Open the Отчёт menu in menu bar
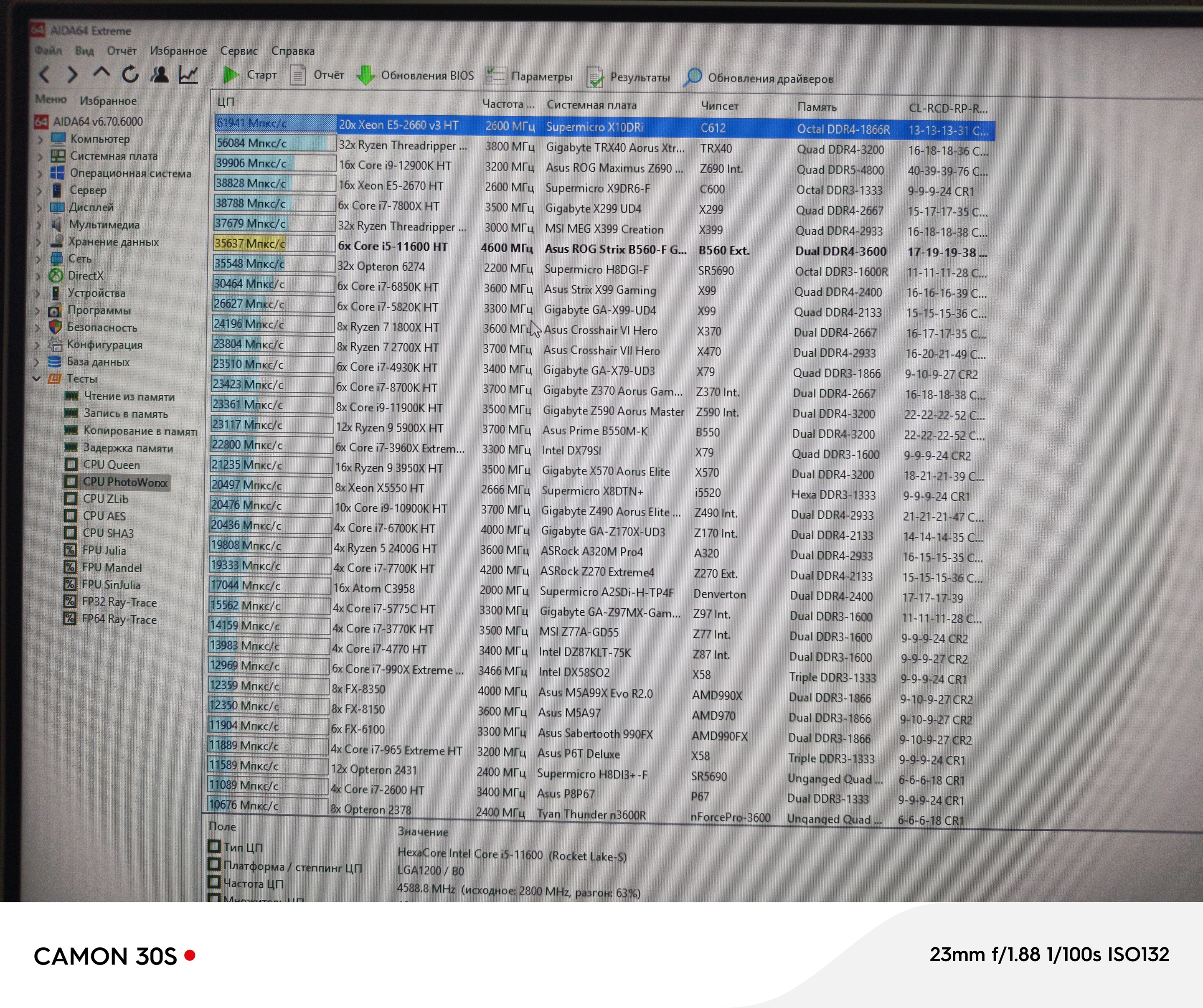 122,51
